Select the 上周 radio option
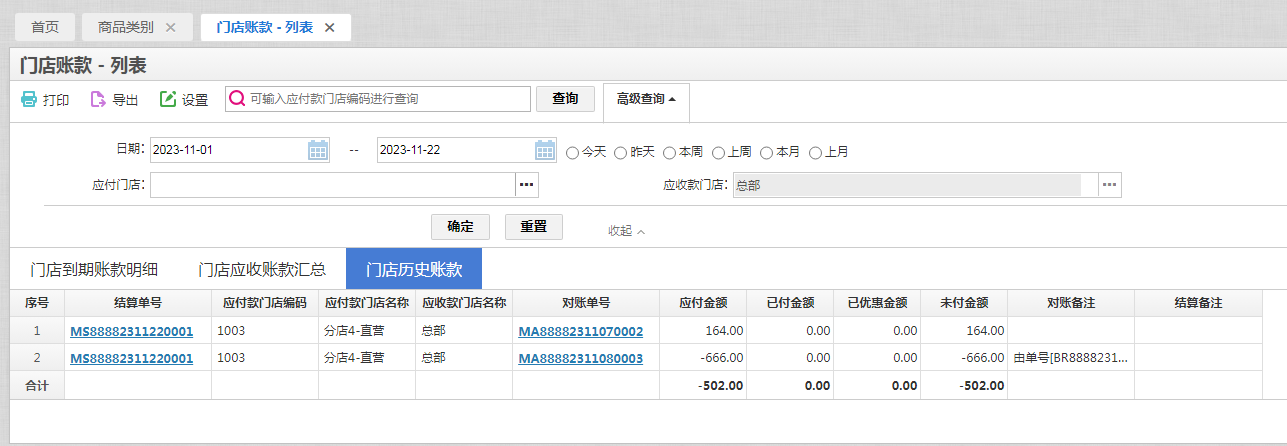1287x446 pixels. tap(718, 153)
